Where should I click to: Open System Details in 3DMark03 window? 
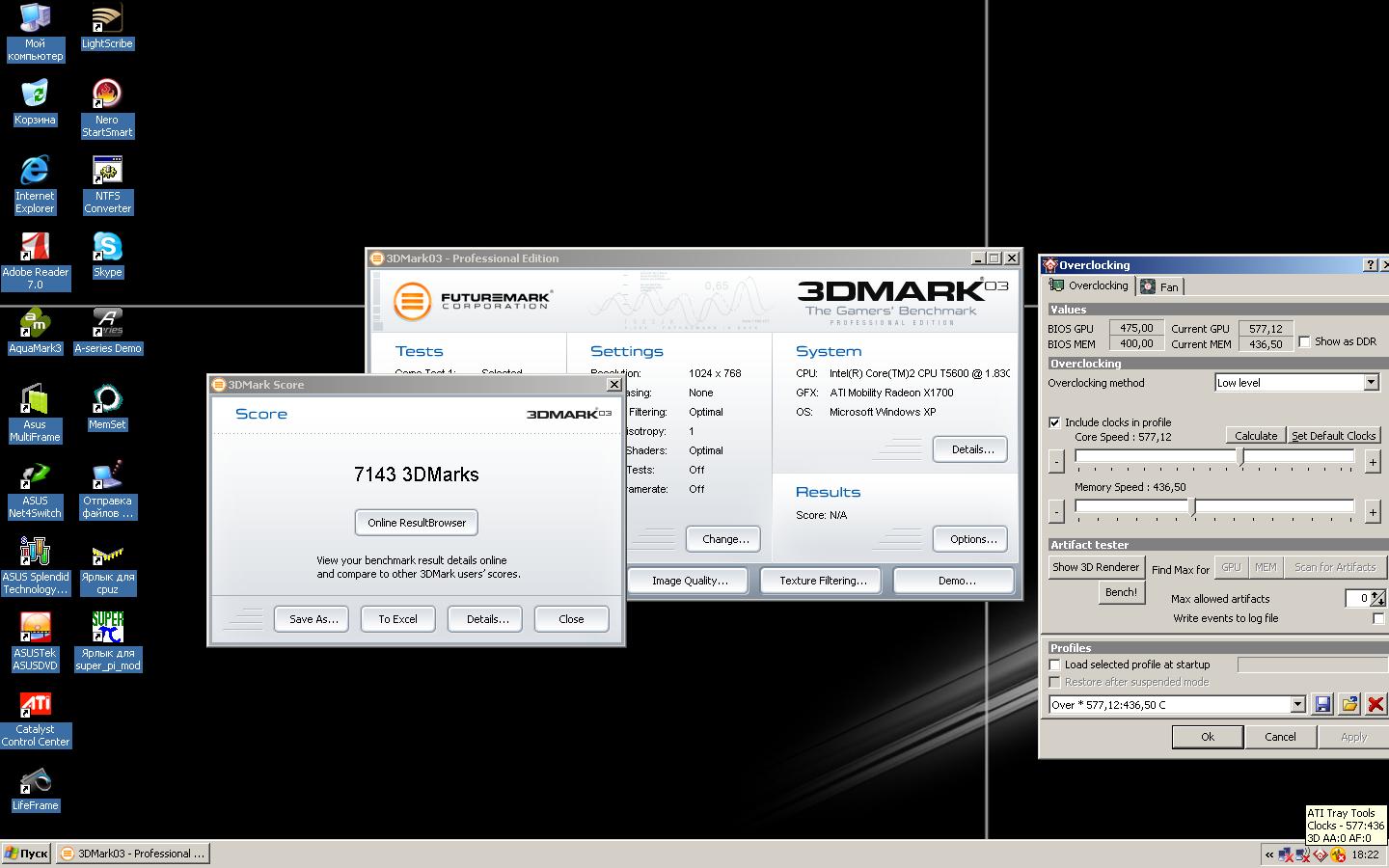tap(970, 449)
